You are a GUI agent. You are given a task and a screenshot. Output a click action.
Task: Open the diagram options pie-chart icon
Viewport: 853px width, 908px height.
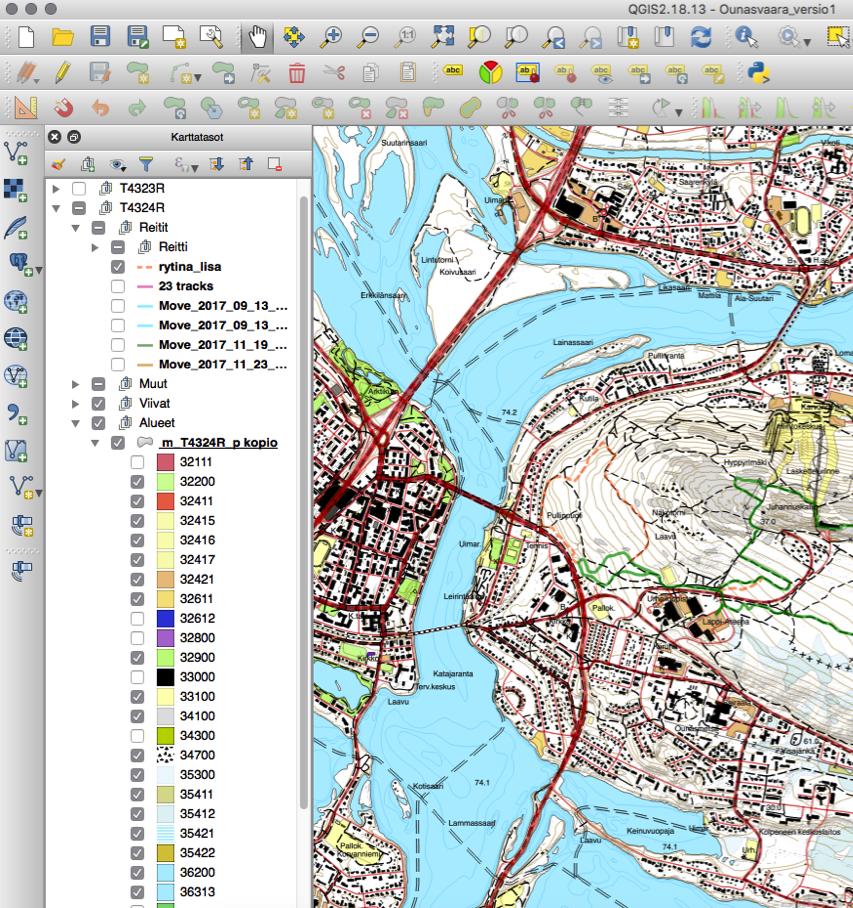(x=490, y=73)
